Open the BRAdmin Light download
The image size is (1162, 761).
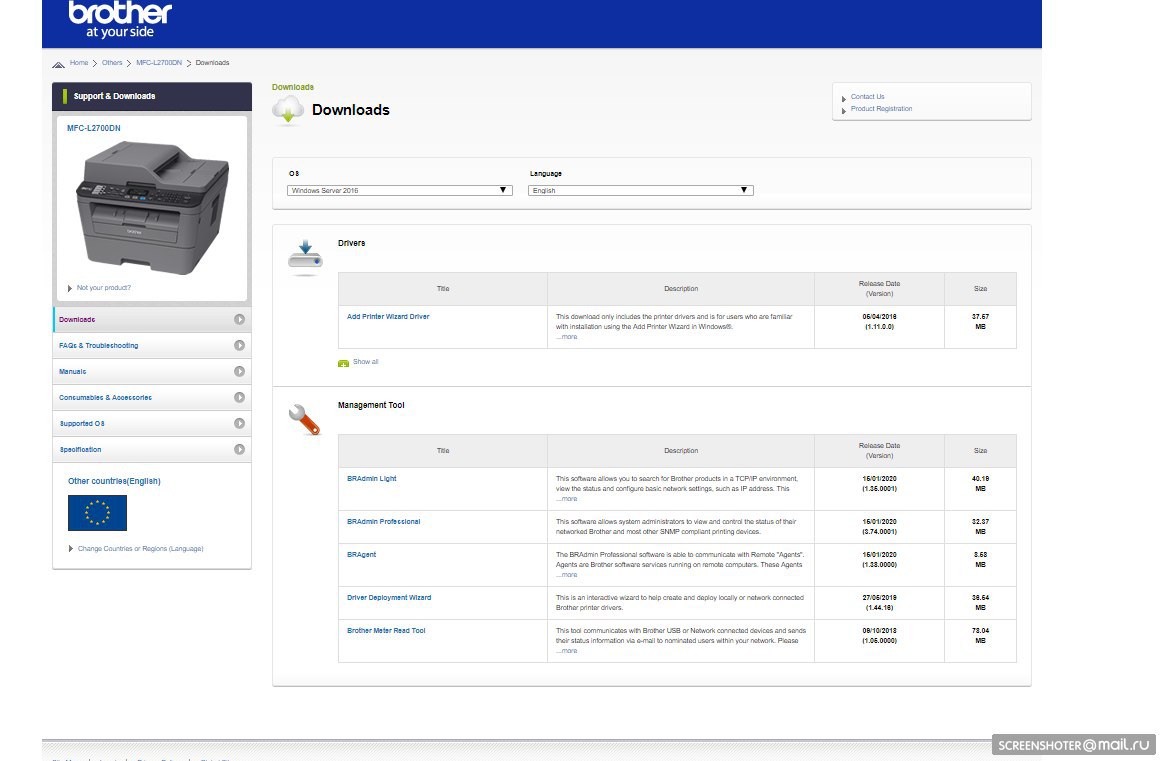tap(371, 479)
